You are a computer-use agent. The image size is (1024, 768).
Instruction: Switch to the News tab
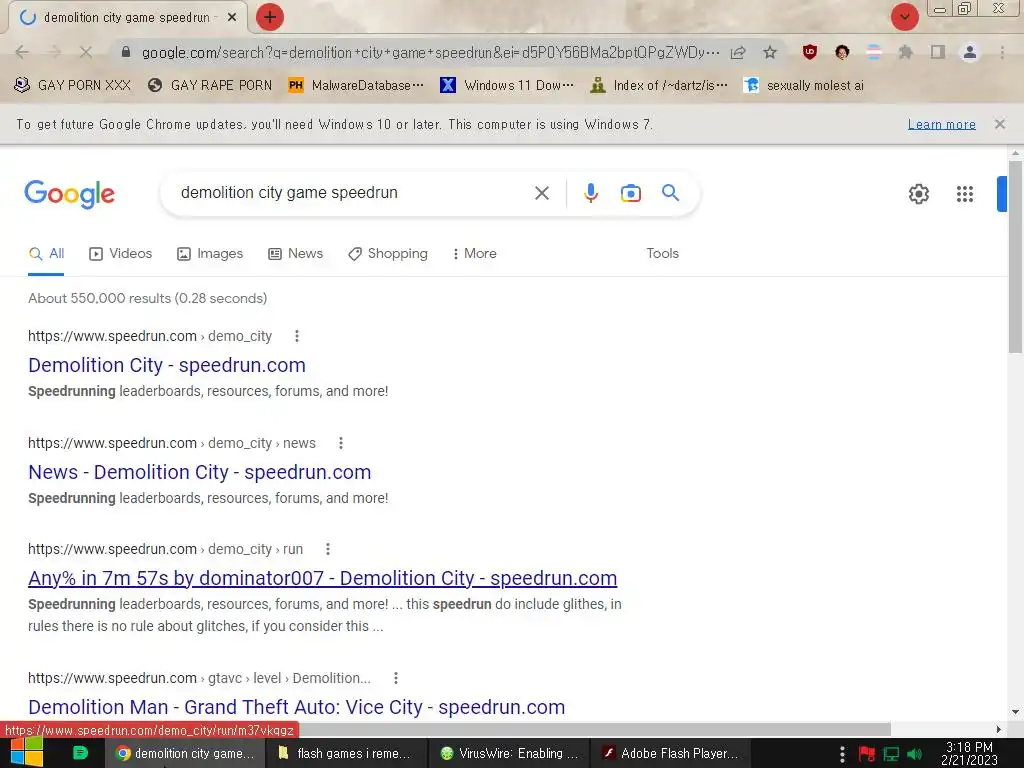click(296, 253)
